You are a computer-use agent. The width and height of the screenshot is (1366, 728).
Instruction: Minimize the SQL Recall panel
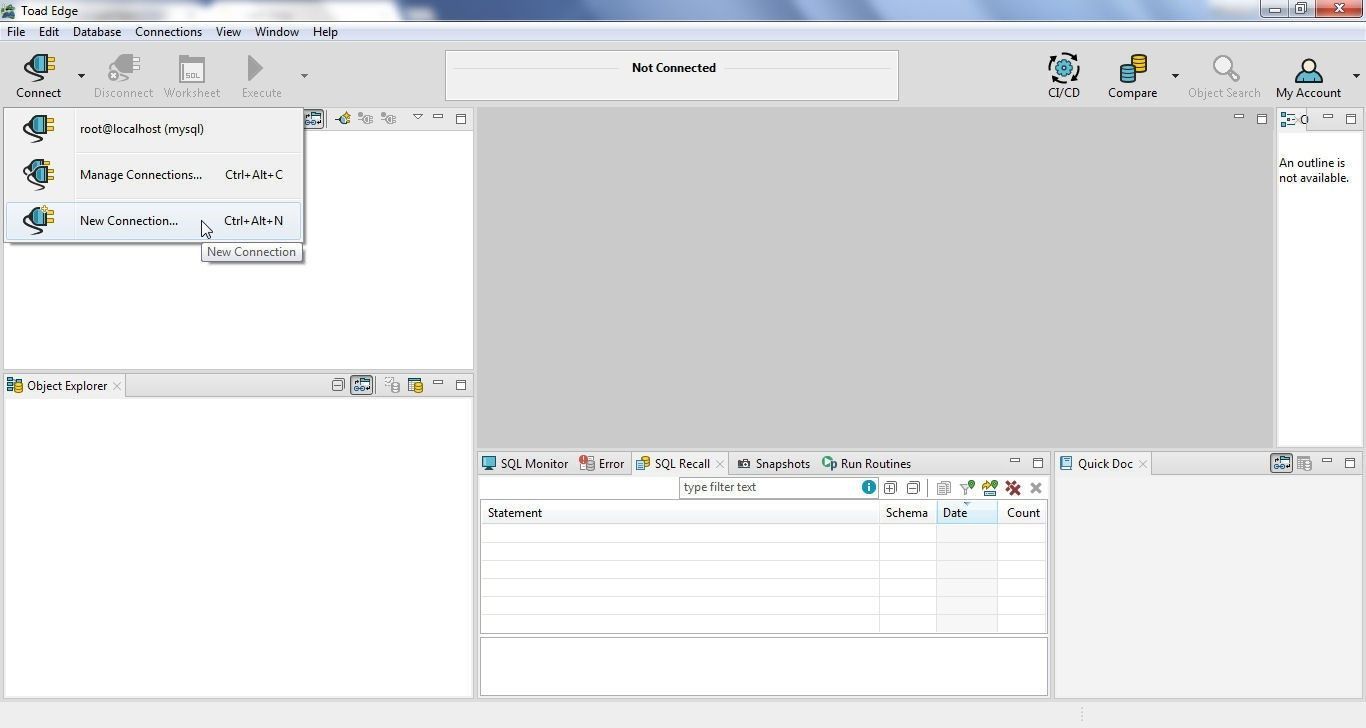[x=1015, y=462]
